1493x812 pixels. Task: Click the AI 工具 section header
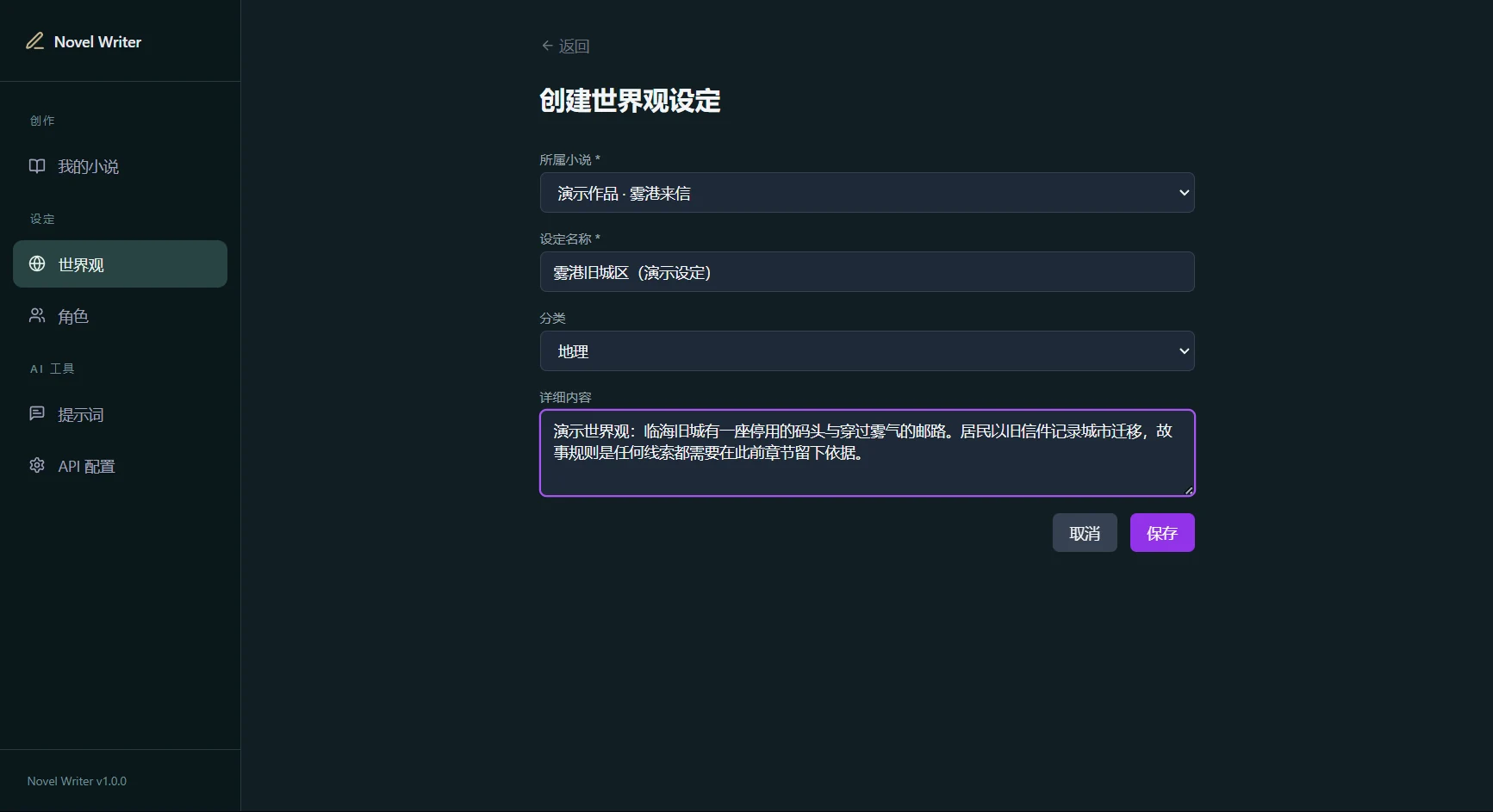click(53, 369)
